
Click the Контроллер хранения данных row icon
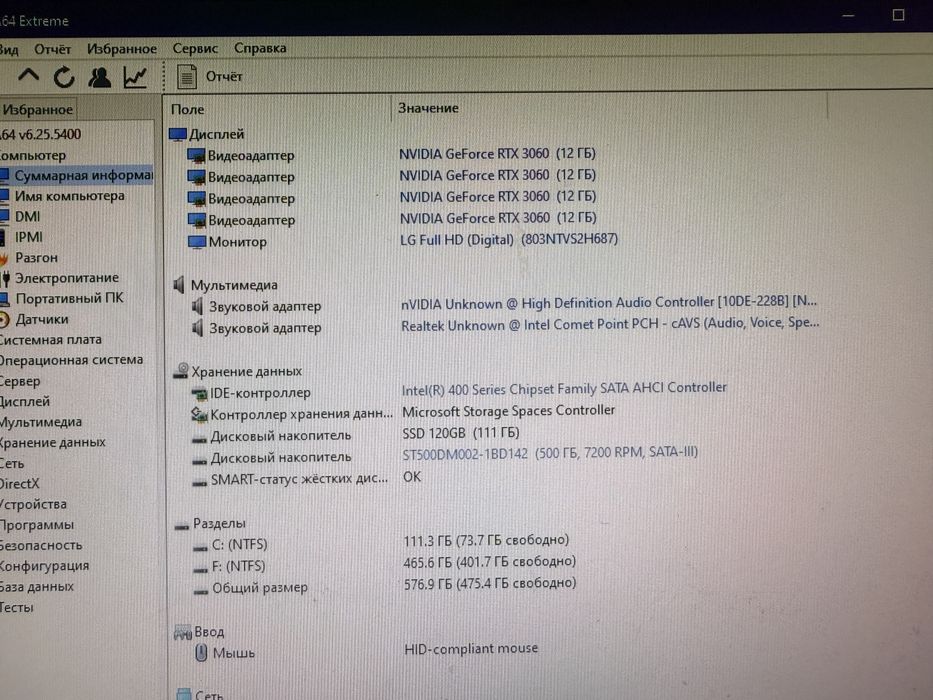point(199,414)
